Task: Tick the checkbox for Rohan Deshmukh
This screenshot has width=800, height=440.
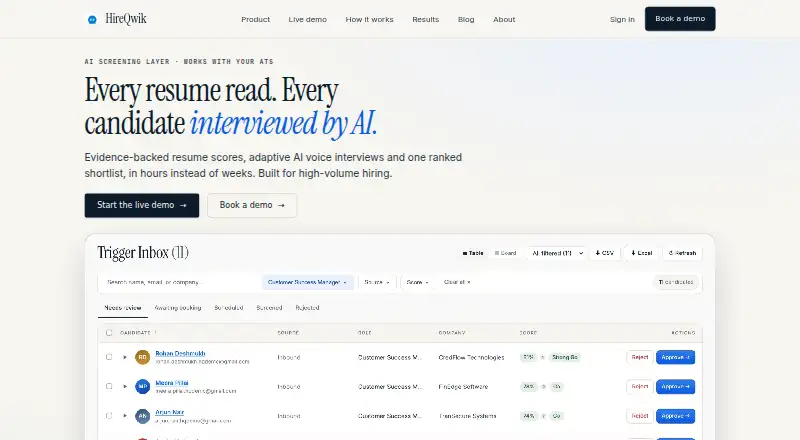Action: [109, 357]
